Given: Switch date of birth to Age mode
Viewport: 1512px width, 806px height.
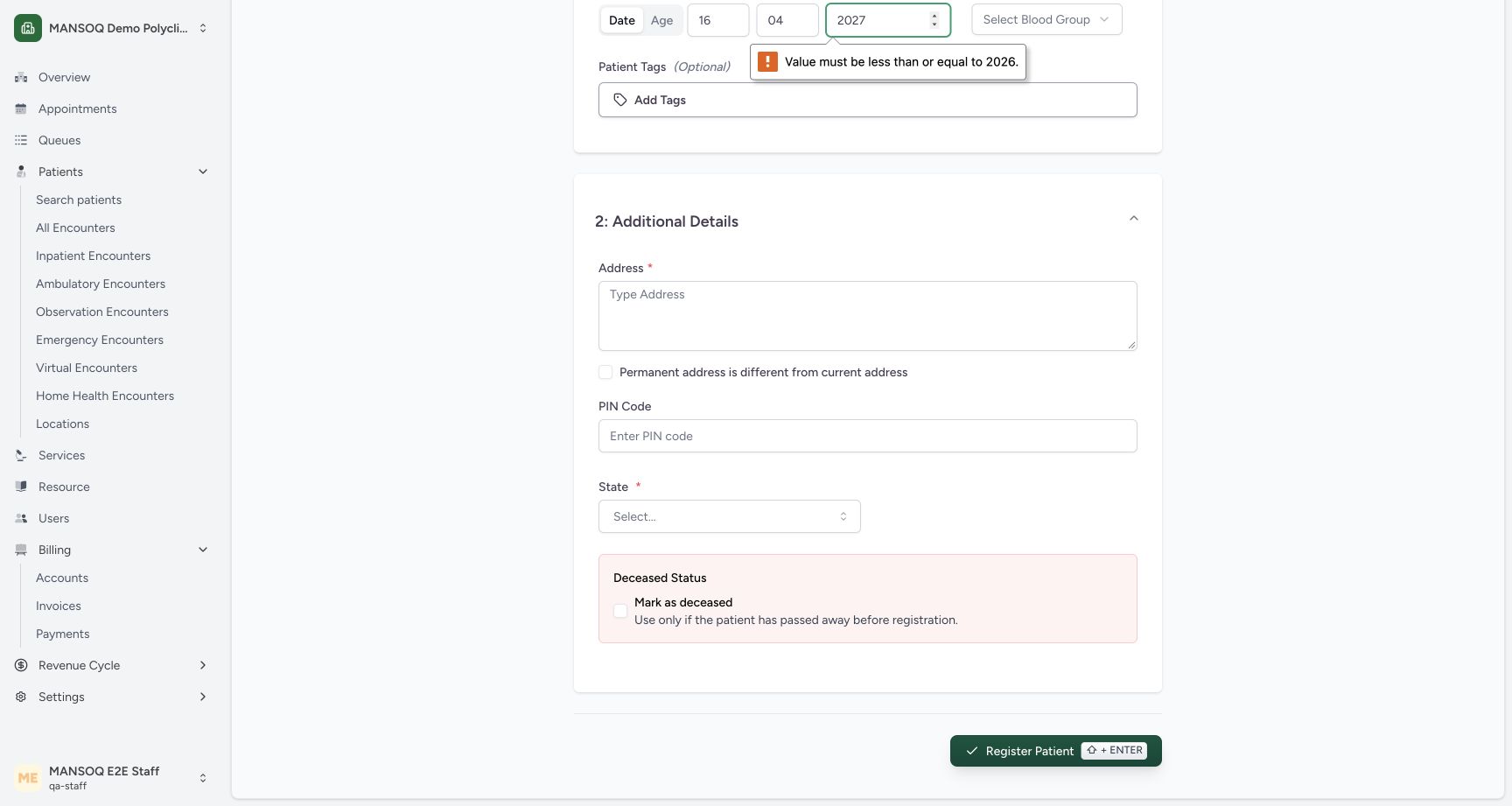Looking at the screenshot, I should 662,20.
